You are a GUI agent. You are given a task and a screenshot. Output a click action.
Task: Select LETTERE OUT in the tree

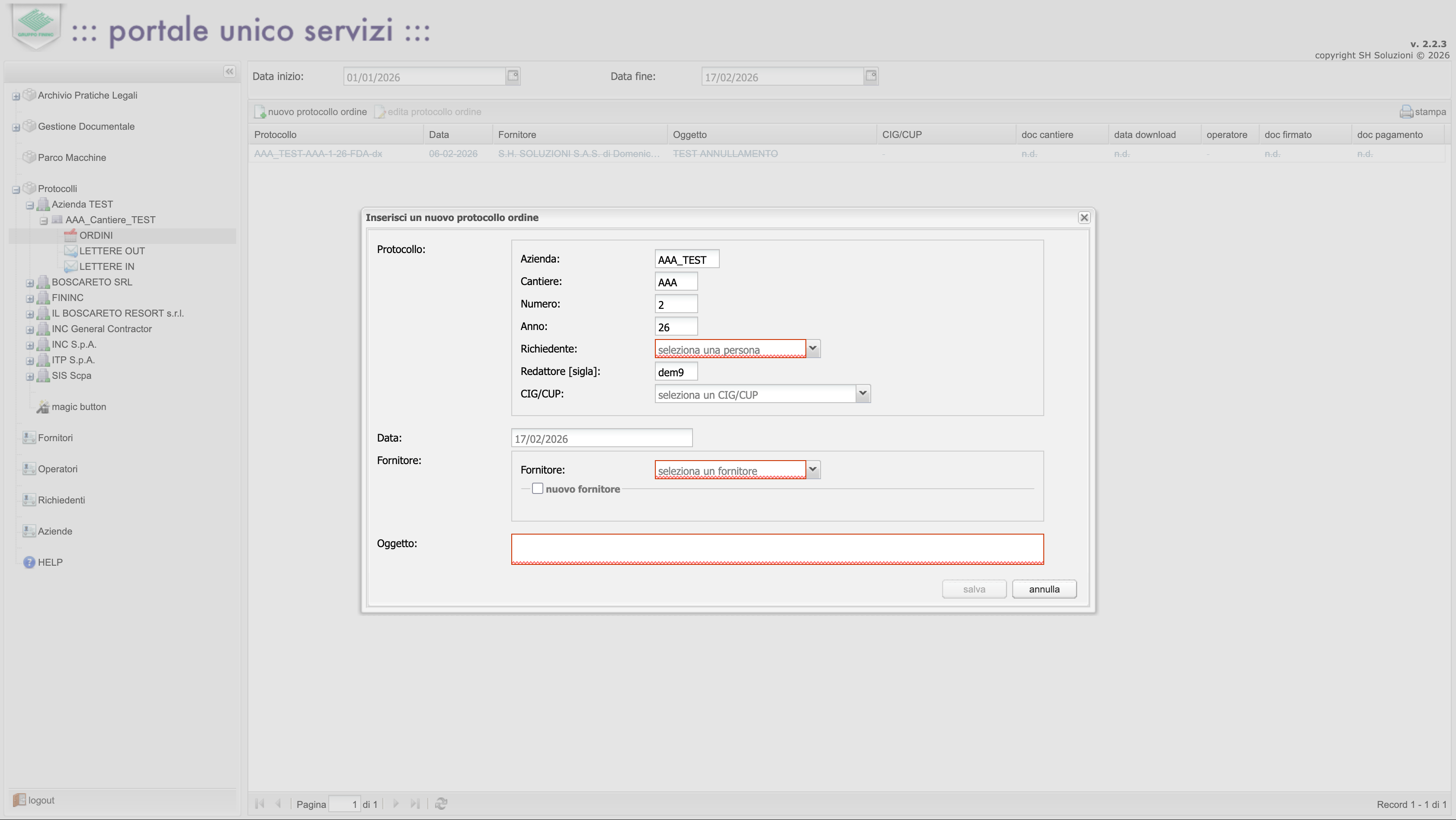pos(112,251)
